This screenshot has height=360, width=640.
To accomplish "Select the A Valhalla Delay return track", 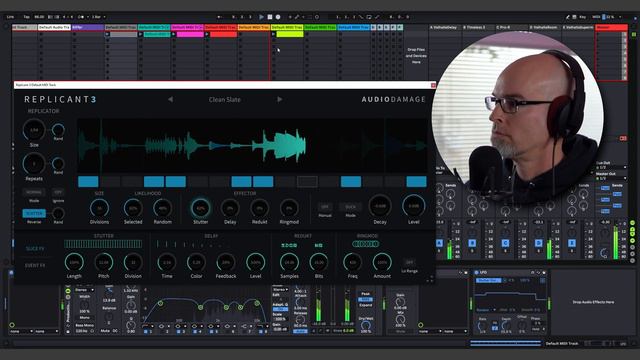I will pyautogui.click(x=444, y=27).
